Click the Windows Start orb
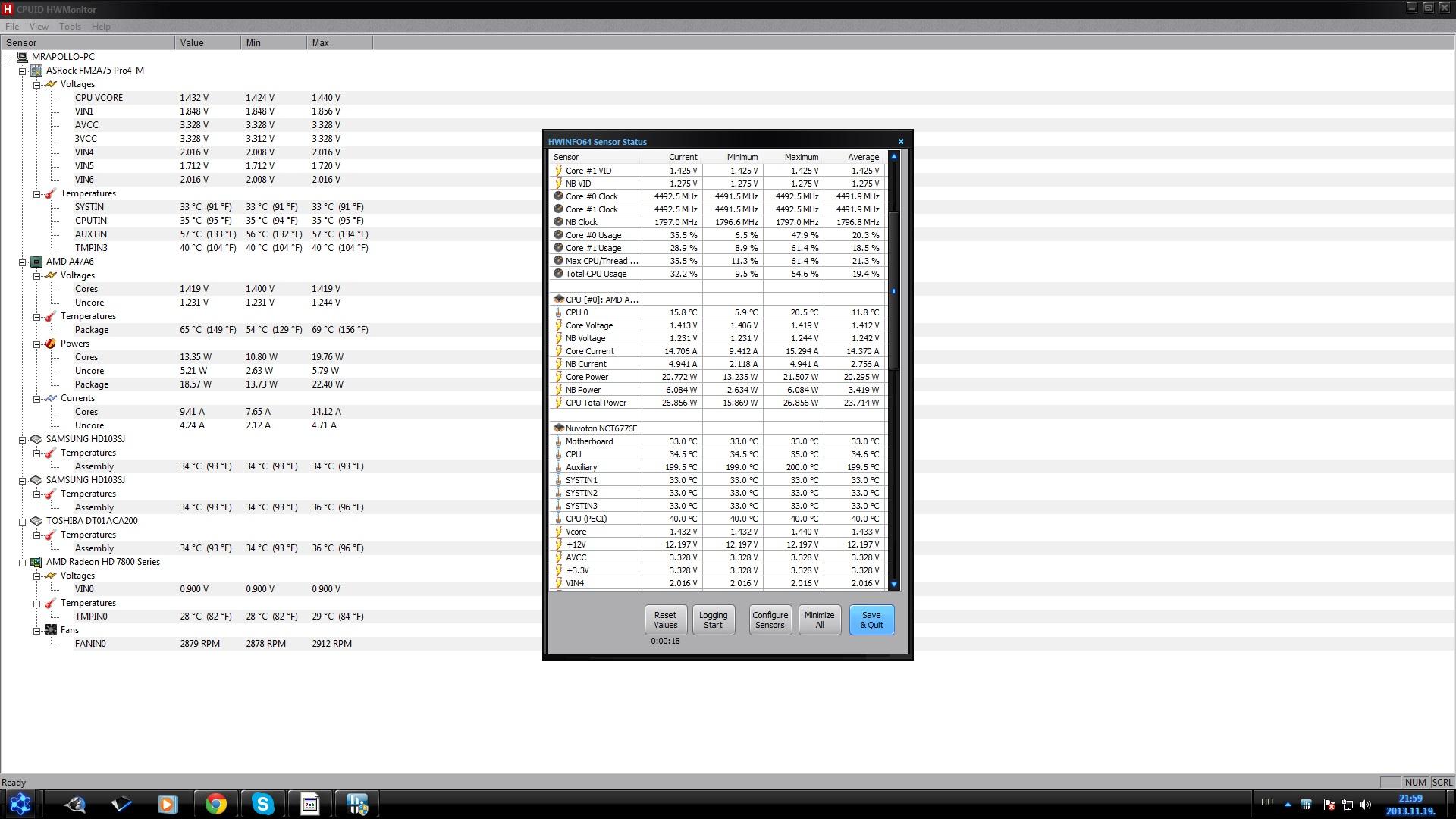Screen dimensions: 1456x819 click(20, 804)
